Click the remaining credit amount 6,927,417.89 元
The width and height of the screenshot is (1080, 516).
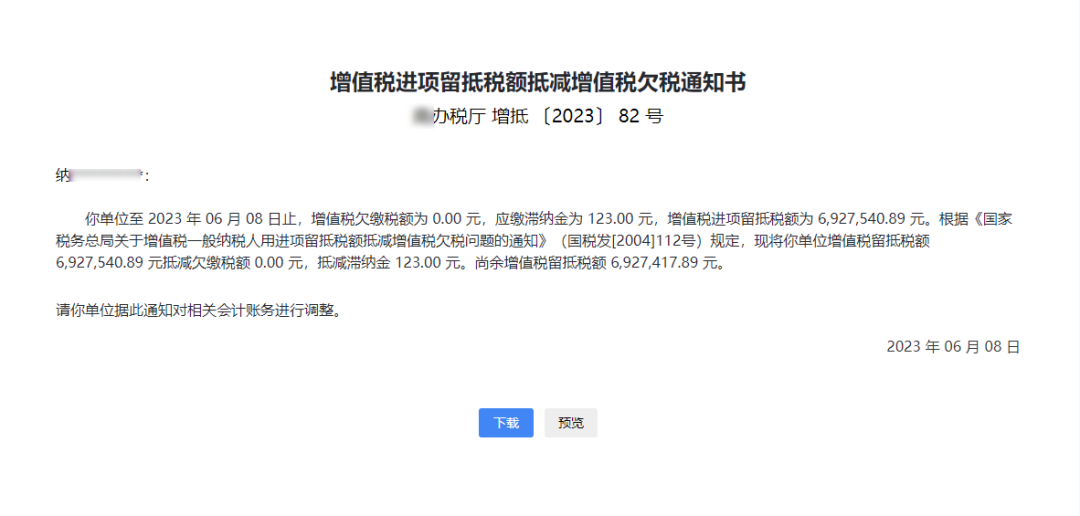pos(660,264)
